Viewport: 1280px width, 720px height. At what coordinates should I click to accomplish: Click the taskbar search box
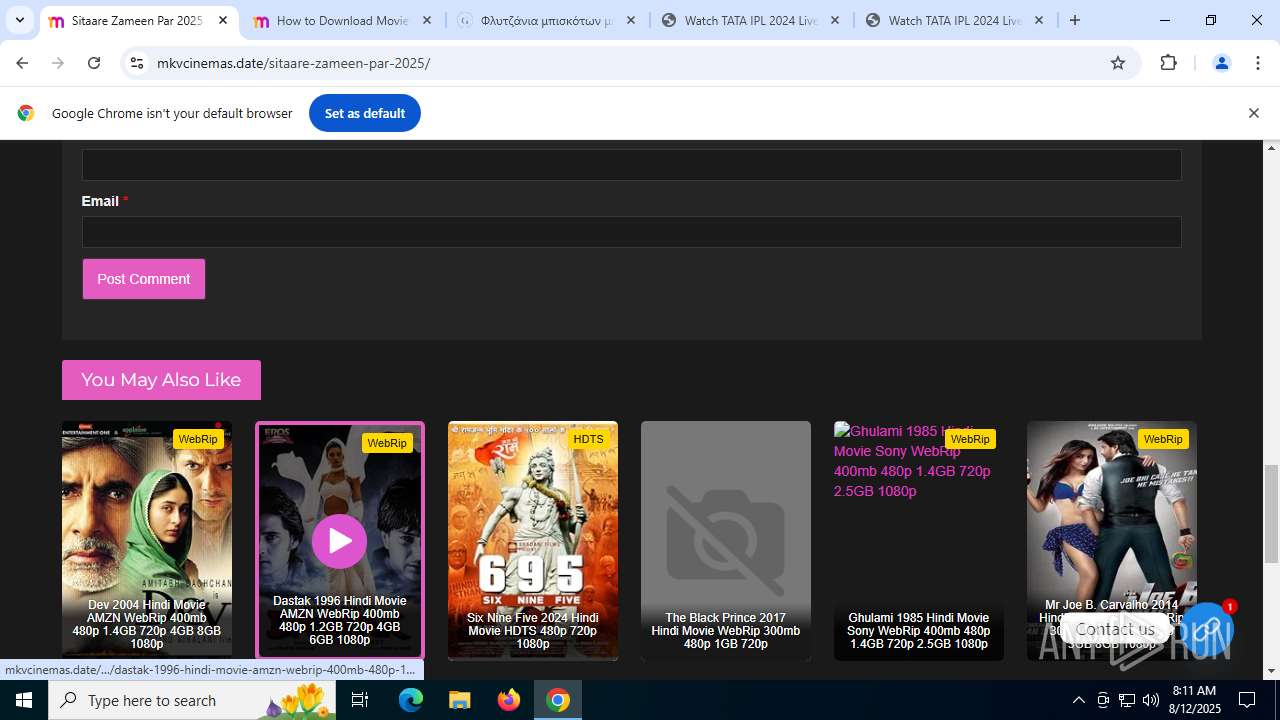pyautogui.click(x=193, y=700)
